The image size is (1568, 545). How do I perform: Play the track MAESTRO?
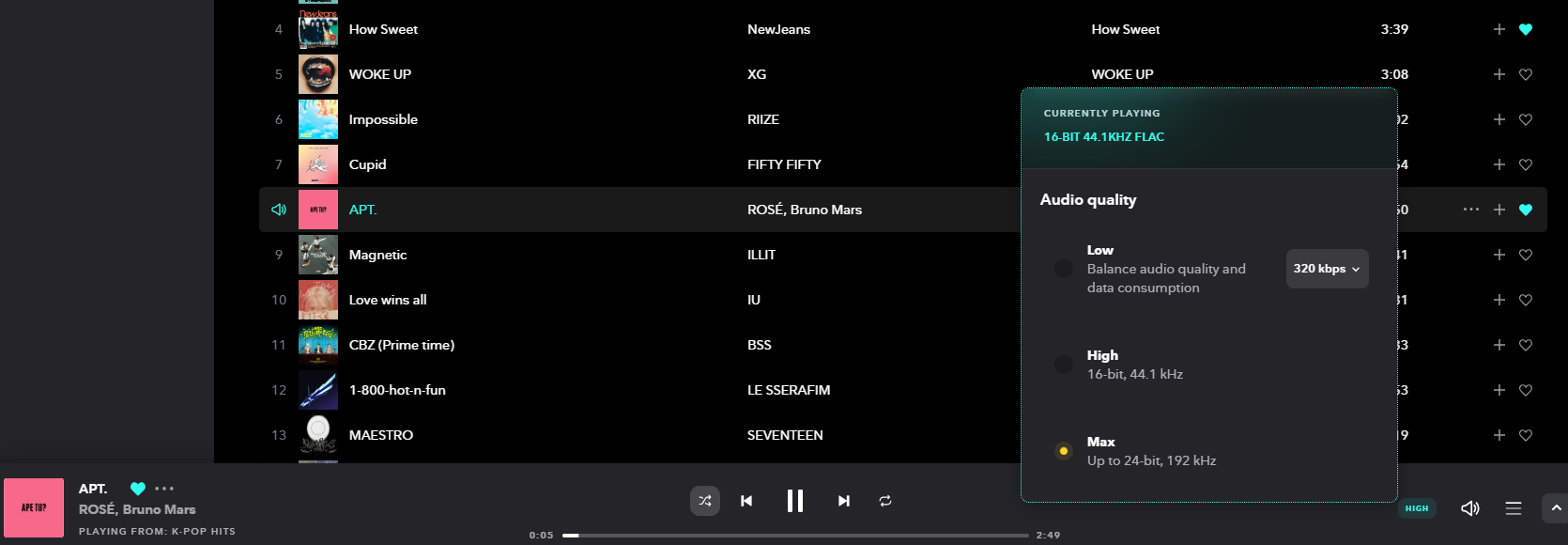(x=381, y=435)
